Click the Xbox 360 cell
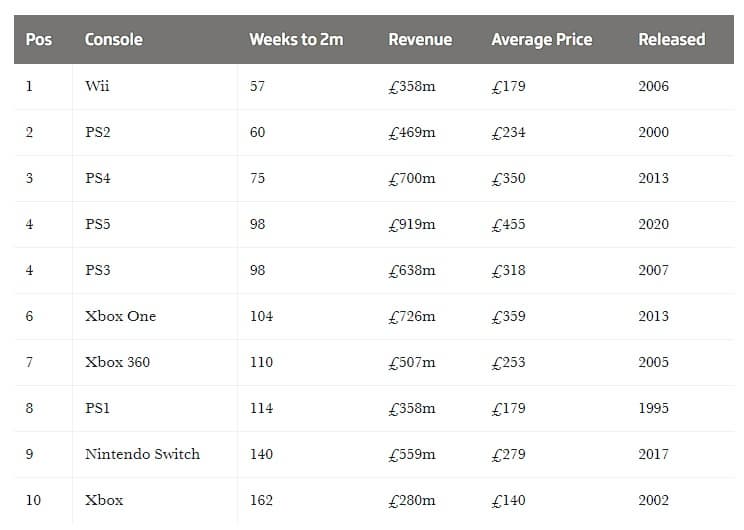 (x=117, y=362)
